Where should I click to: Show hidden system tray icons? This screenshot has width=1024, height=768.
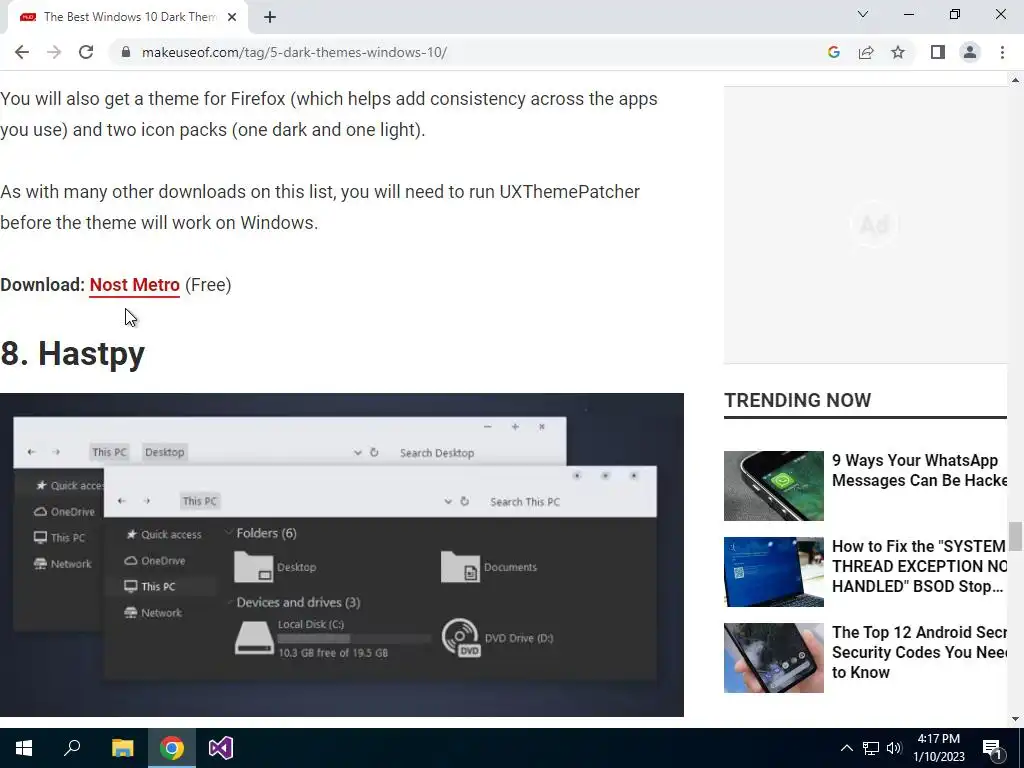pos(846,748)
